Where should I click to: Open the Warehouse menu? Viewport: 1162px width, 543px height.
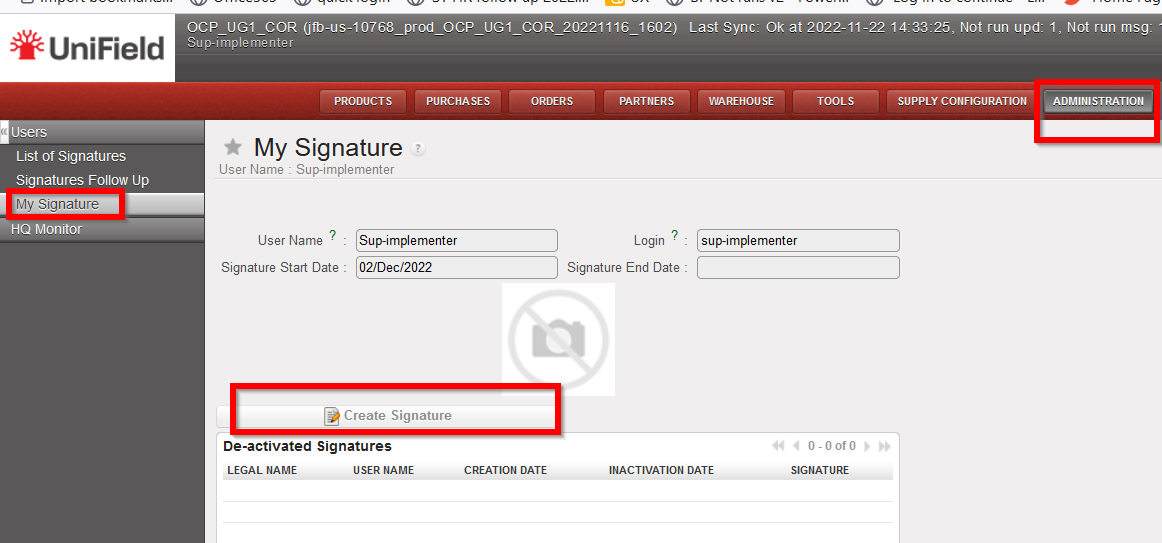pyautogui.click(x=741, y=101)
